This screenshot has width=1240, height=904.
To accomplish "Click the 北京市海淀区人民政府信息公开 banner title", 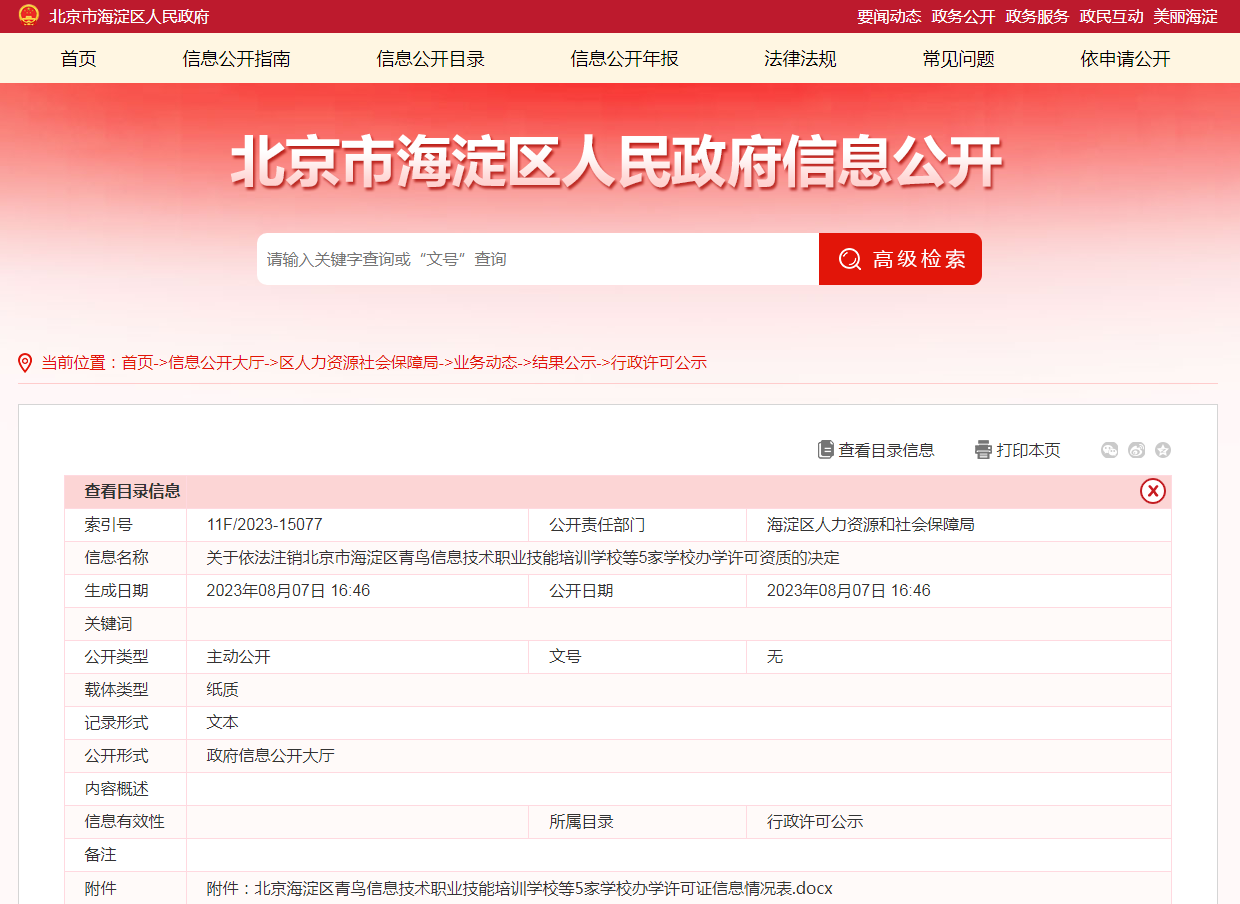I will [x=616, y=161].
